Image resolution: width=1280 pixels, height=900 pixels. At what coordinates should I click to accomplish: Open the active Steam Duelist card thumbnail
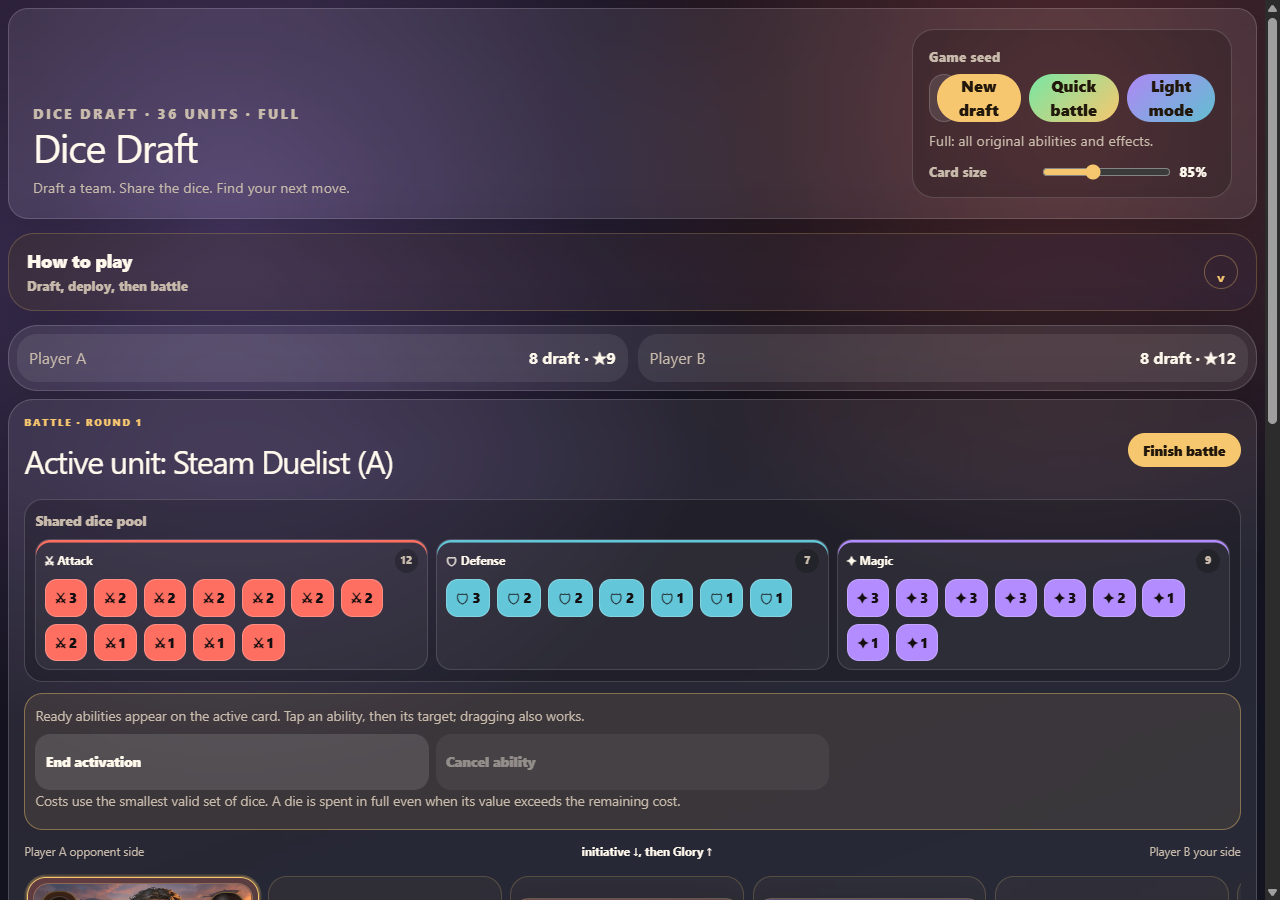(x=143, y=889)
